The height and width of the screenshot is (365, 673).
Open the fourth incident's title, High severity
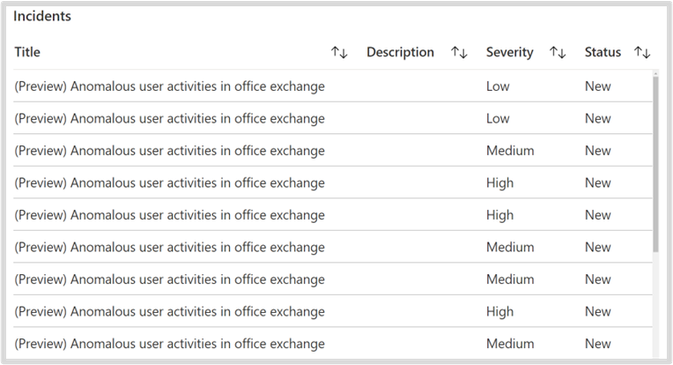(170, 183)
